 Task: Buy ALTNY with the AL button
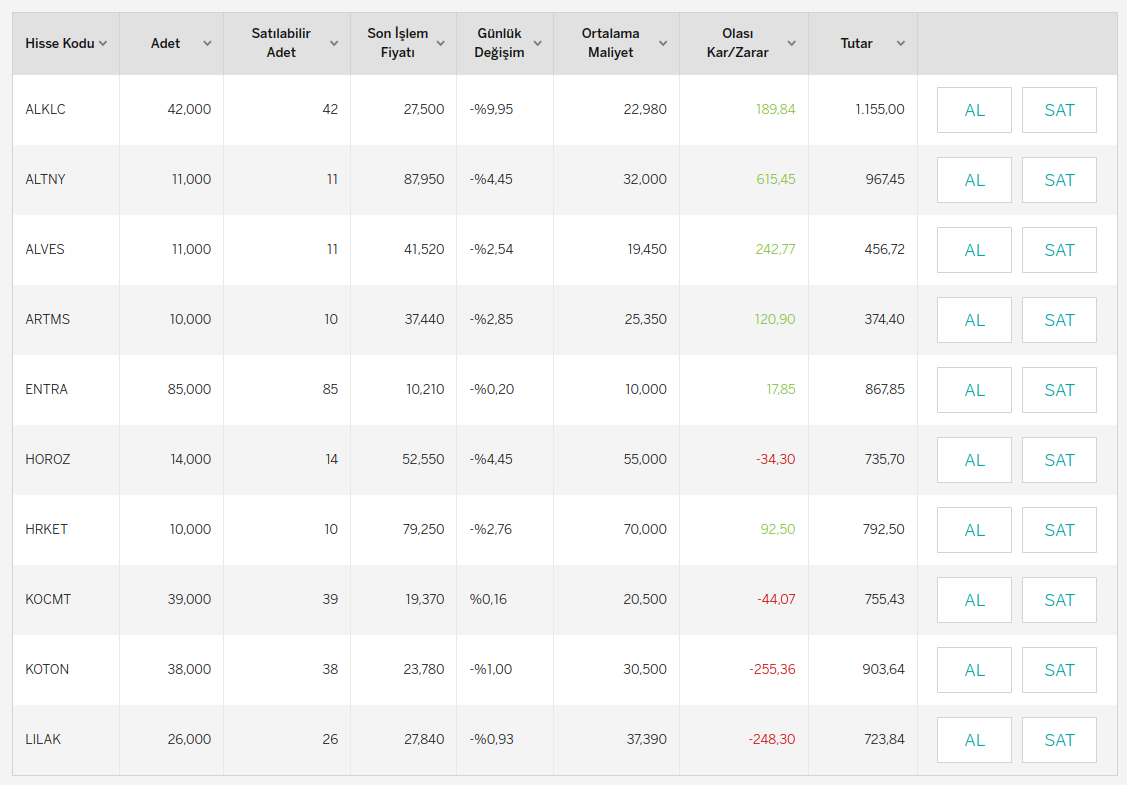[x=974, y=180]
